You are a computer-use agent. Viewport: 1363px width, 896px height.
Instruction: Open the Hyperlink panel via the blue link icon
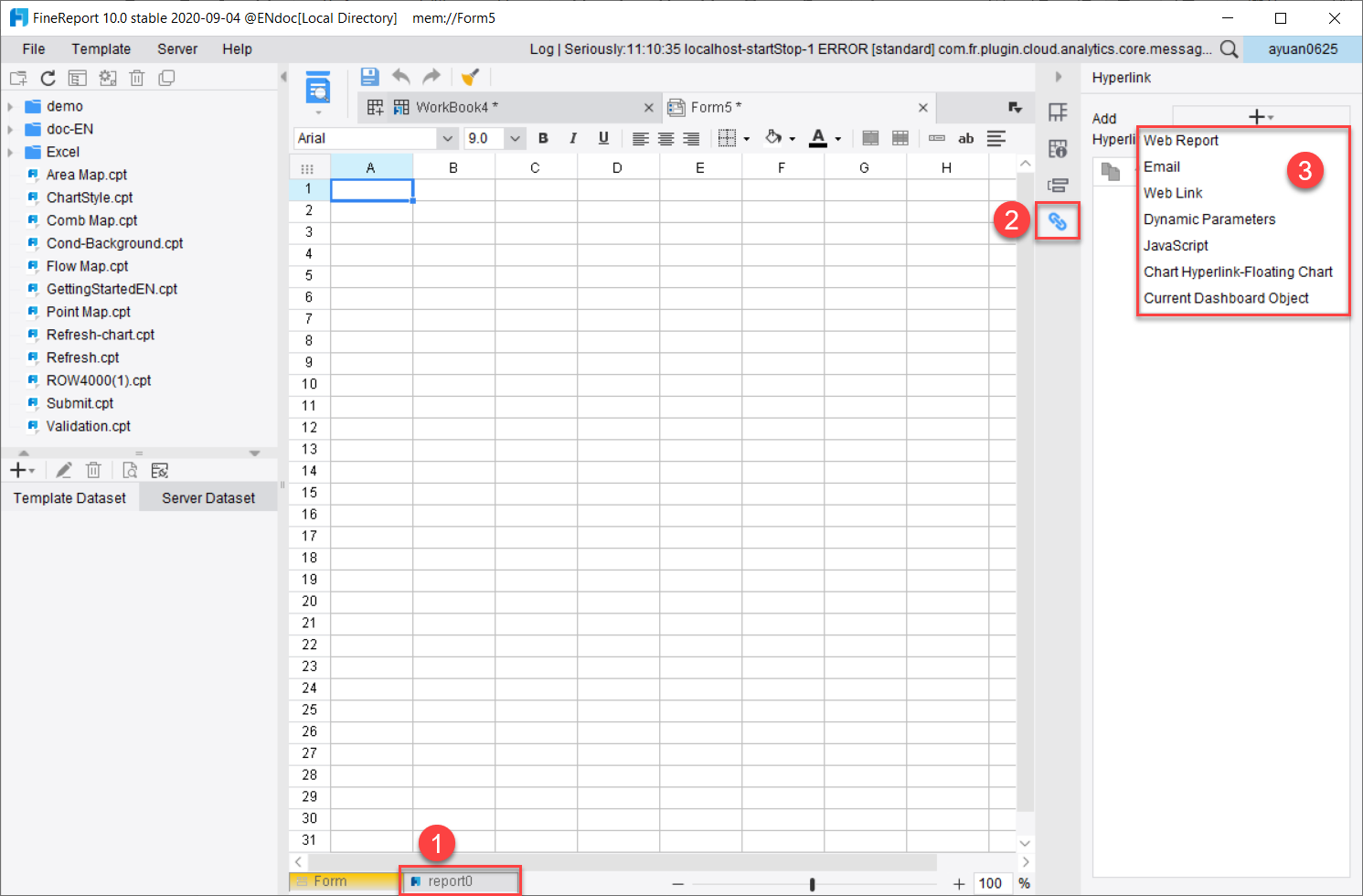pos(1057,220)
